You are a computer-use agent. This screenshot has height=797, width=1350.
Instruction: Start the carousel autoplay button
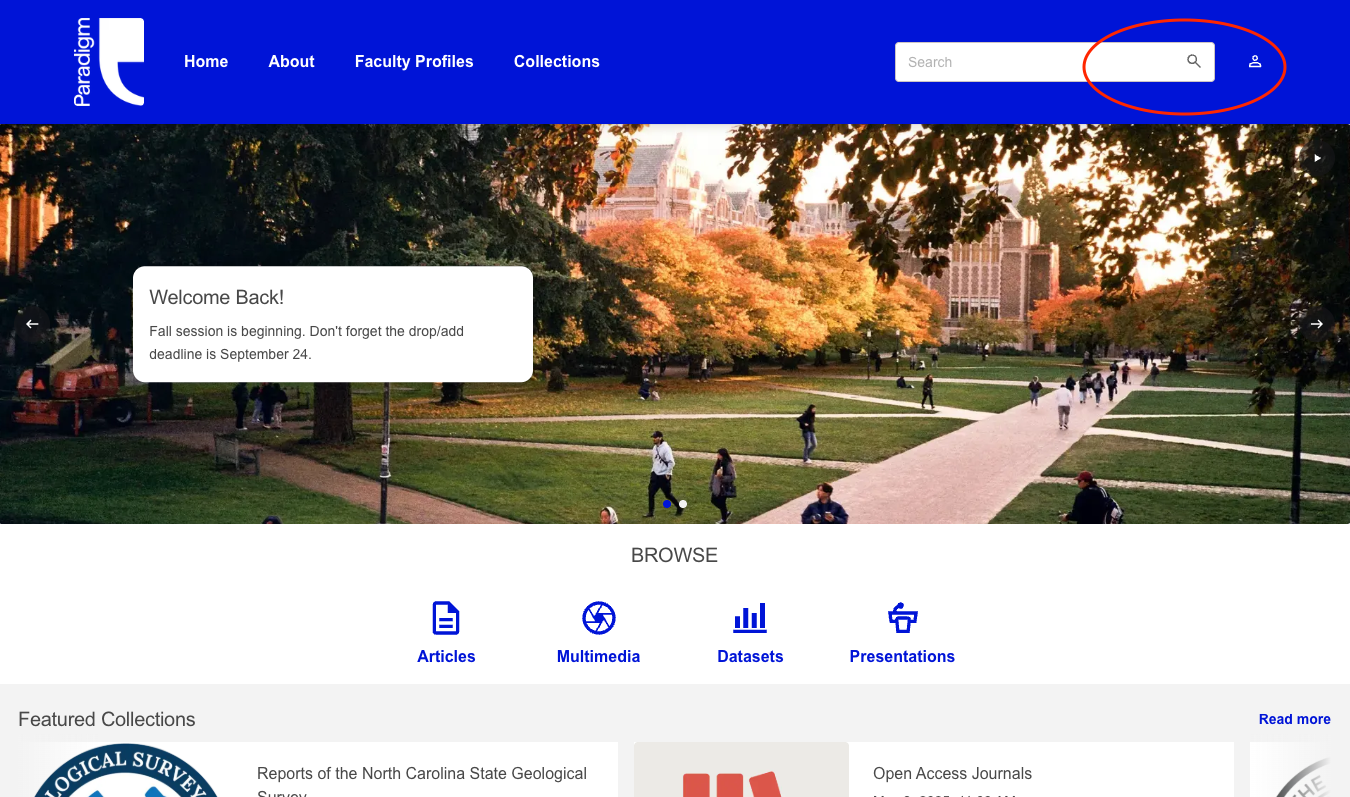click(1317, 158)
